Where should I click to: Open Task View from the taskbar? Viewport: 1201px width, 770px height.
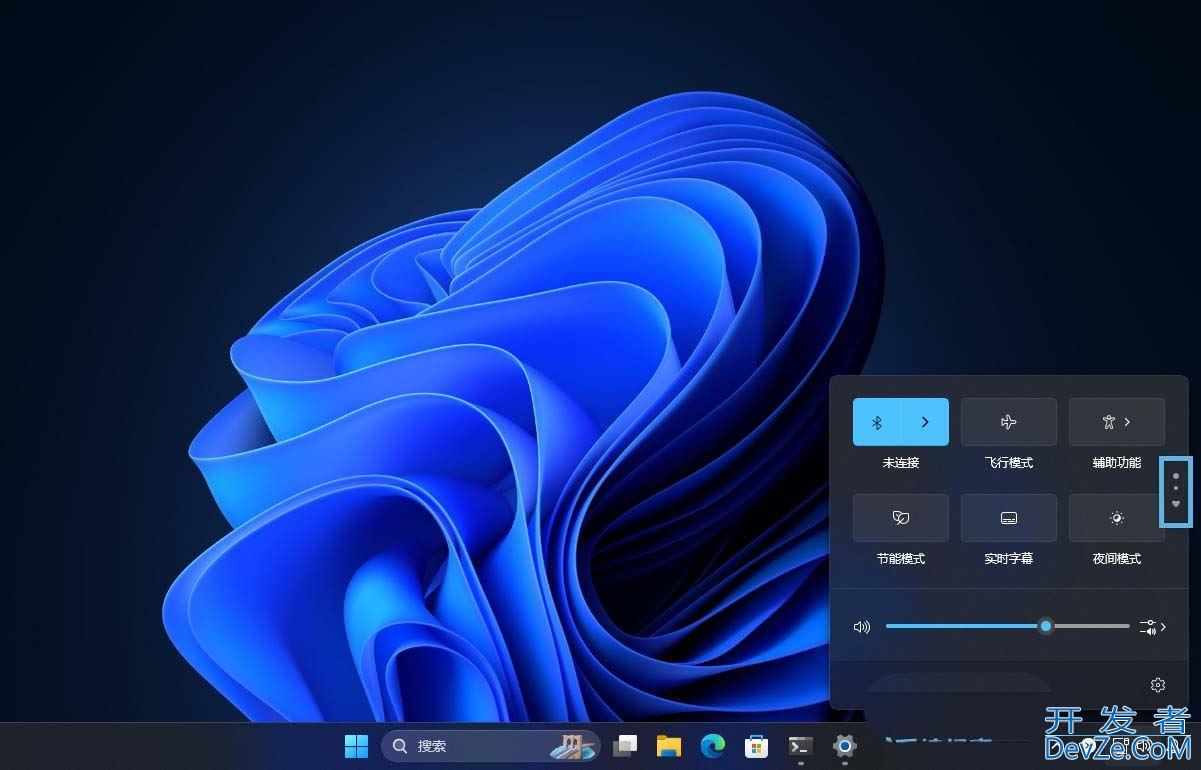(626, 746)
